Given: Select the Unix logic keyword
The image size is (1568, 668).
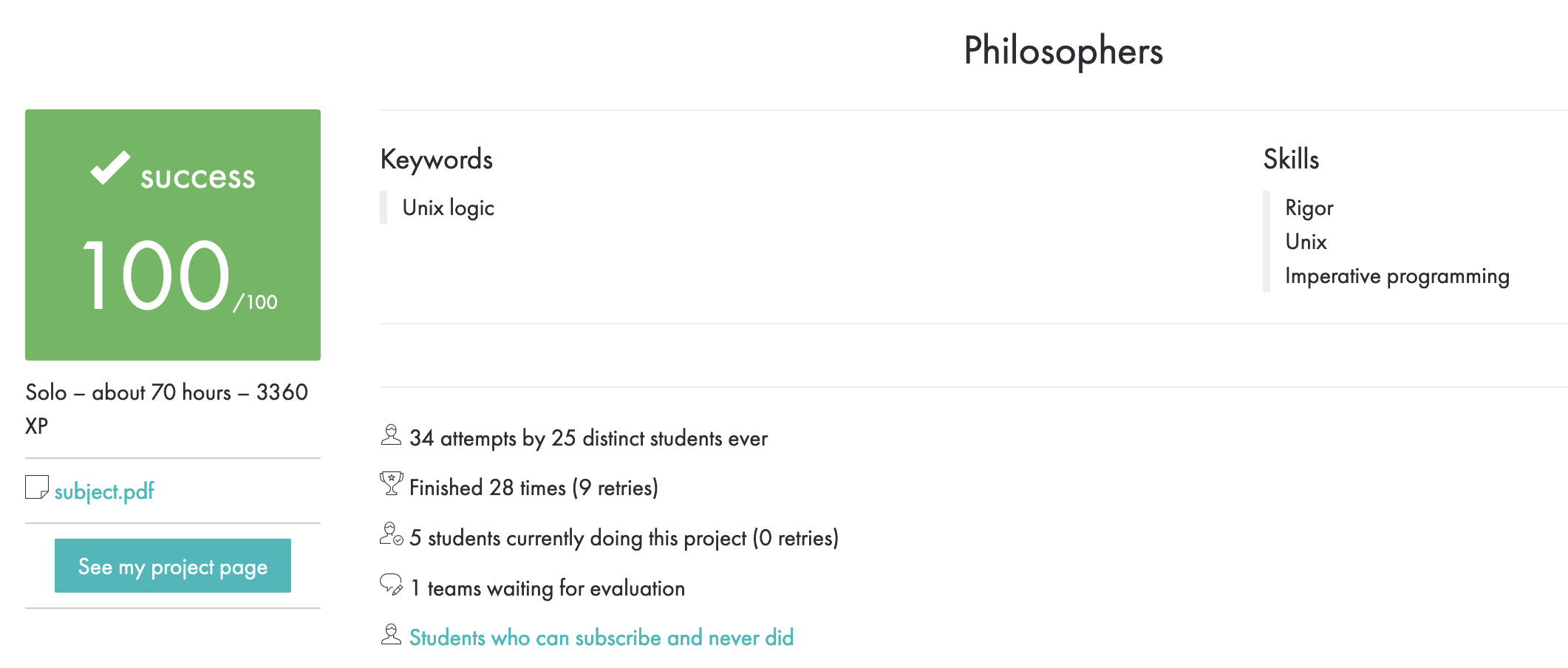Looking at the screenshot, I should [448, 208].
